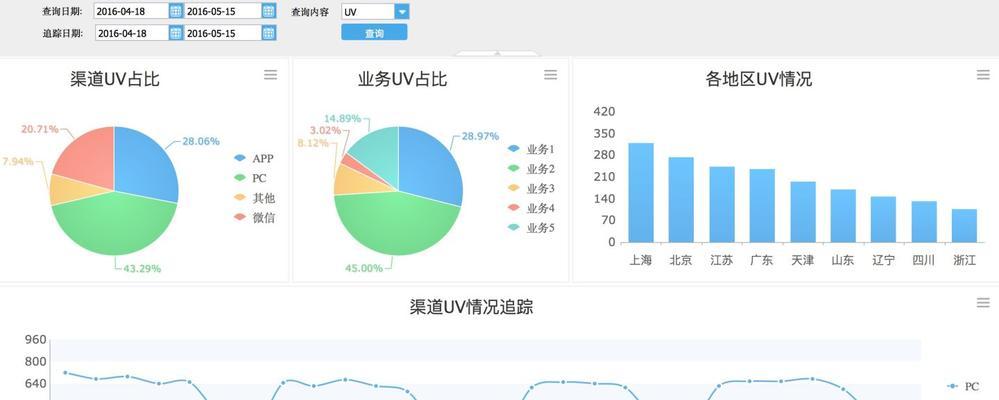Toggle the PC legend in channel pie

point(250,178)
